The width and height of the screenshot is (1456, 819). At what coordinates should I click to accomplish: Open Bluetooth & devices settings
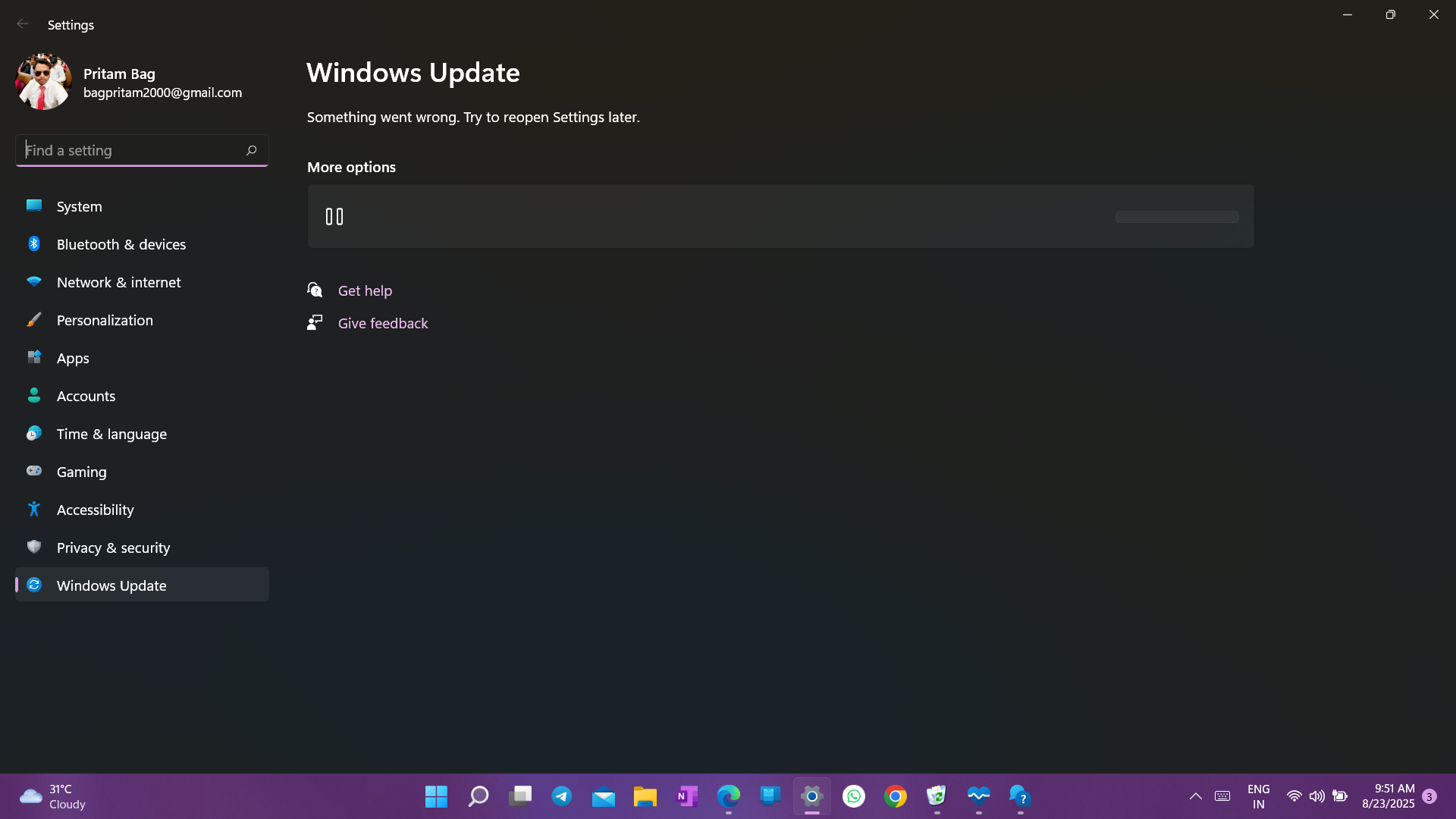tap(142, 244)
